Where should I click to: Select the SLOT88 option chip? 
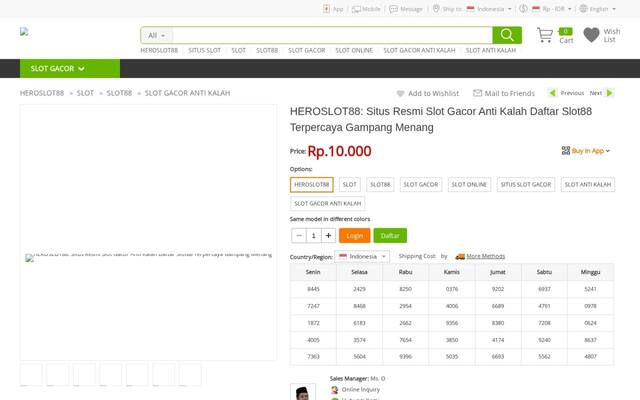pyautogui.click(x=380, y=184)
